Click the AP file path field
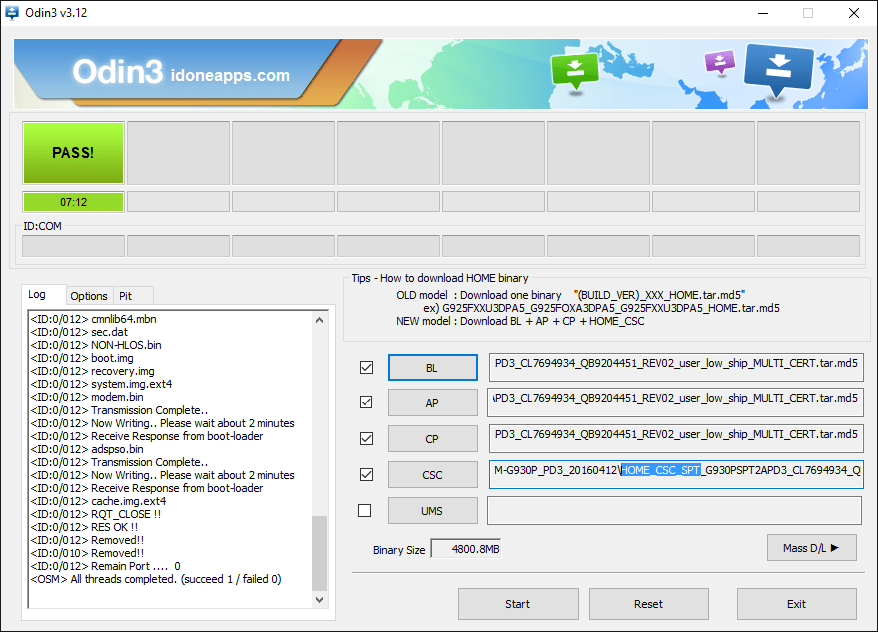The image size is (878, 632). (675, 402)
